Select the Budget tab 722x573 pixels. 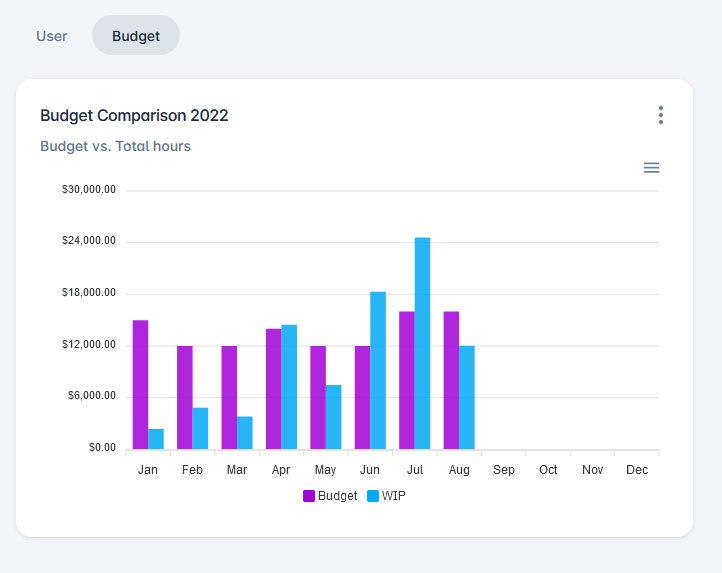tap(136, 36)
